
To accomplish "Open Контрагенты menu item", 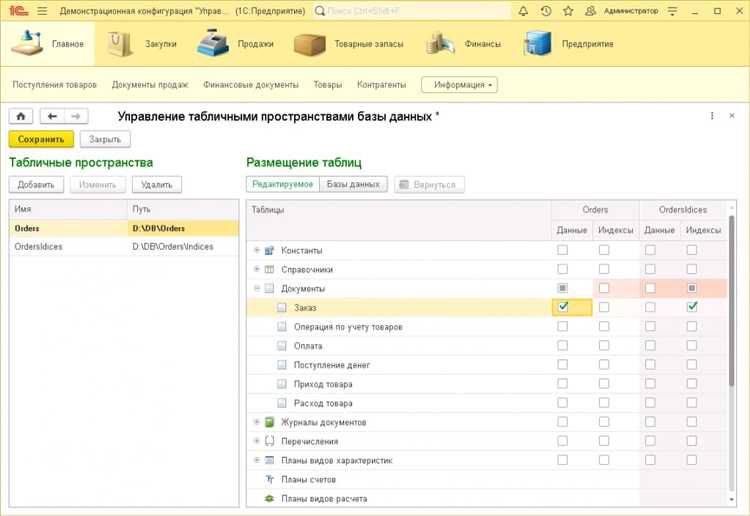I will pos(381,85).
